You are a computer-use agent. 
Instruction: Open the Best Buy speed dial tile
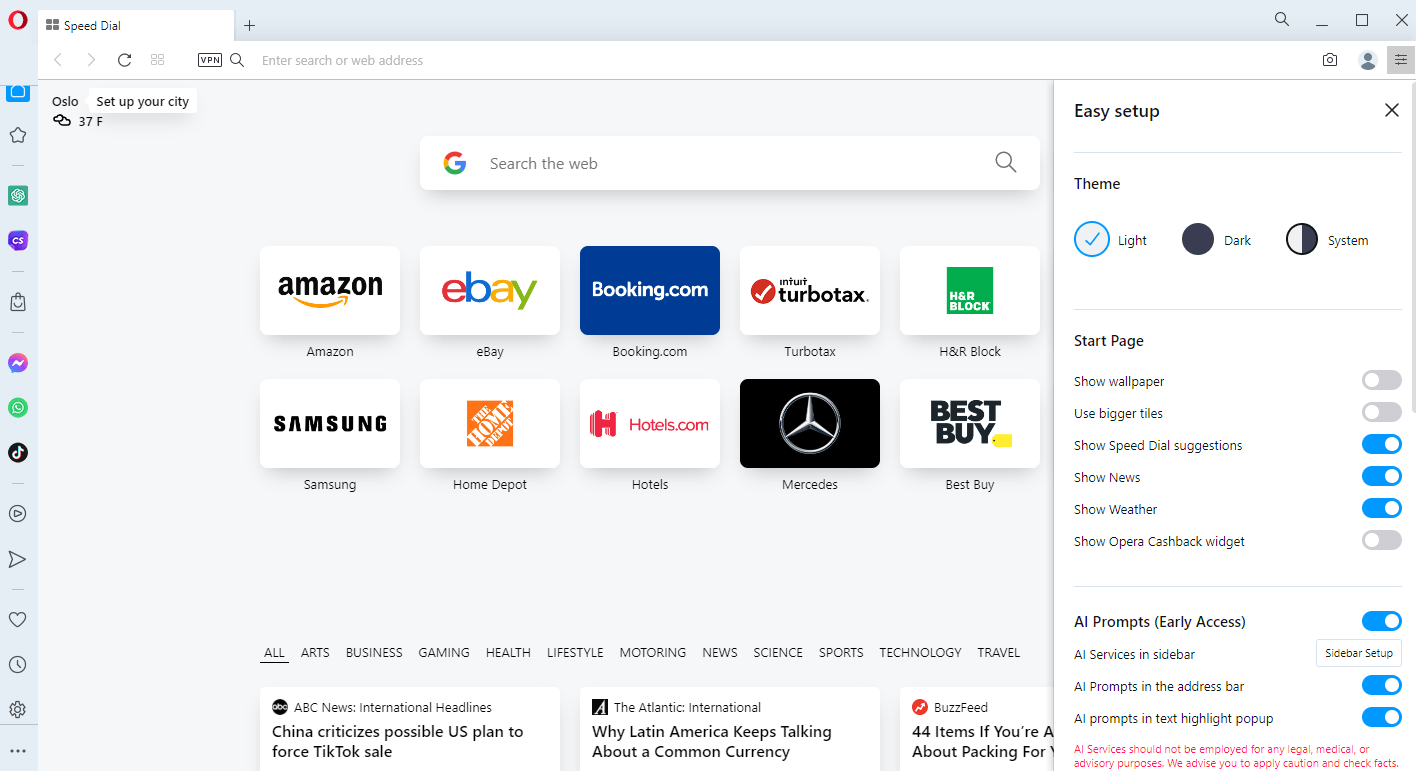click(x=970, y=423)
